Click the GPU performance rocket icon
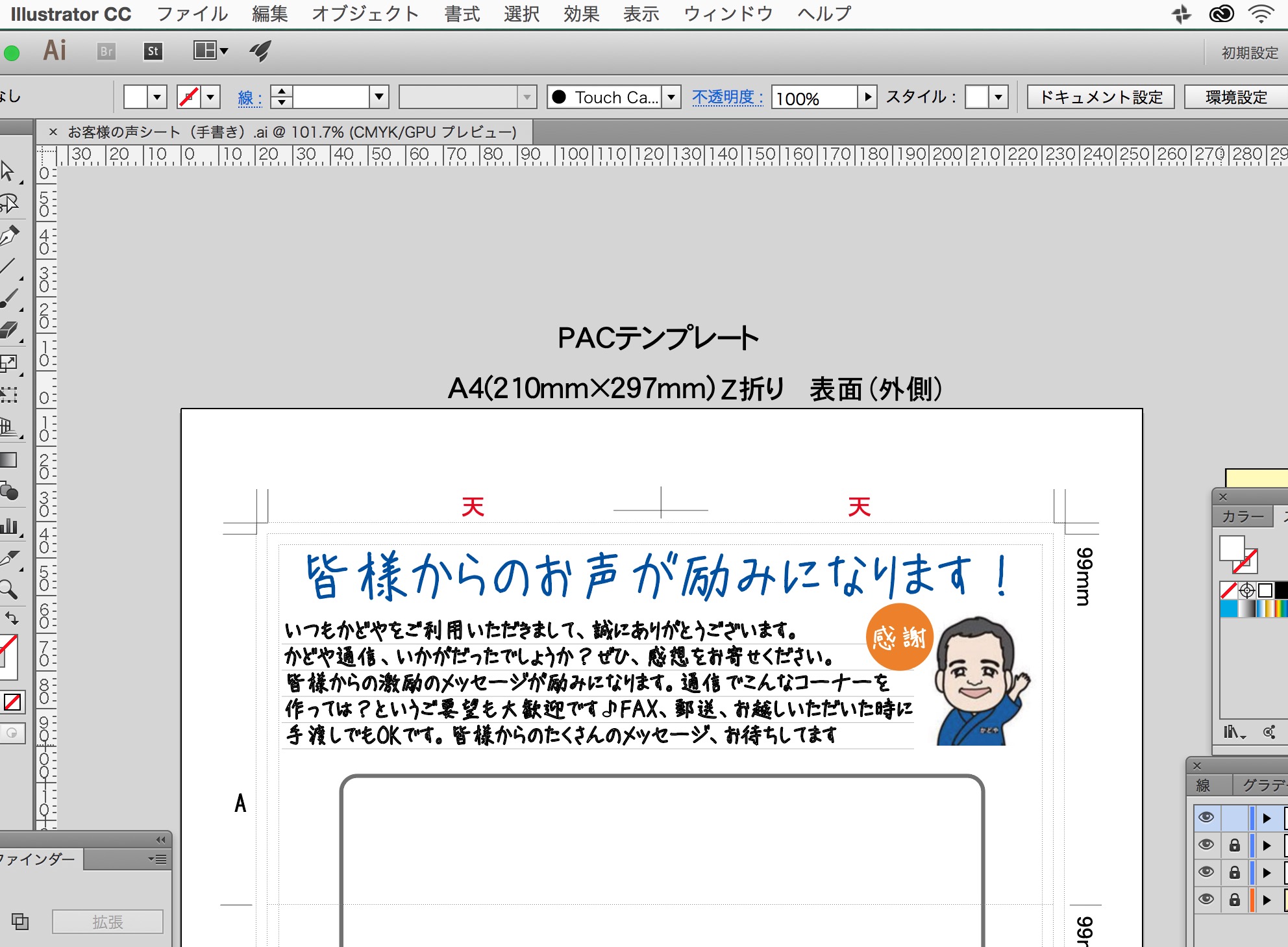 pos(260,51)
